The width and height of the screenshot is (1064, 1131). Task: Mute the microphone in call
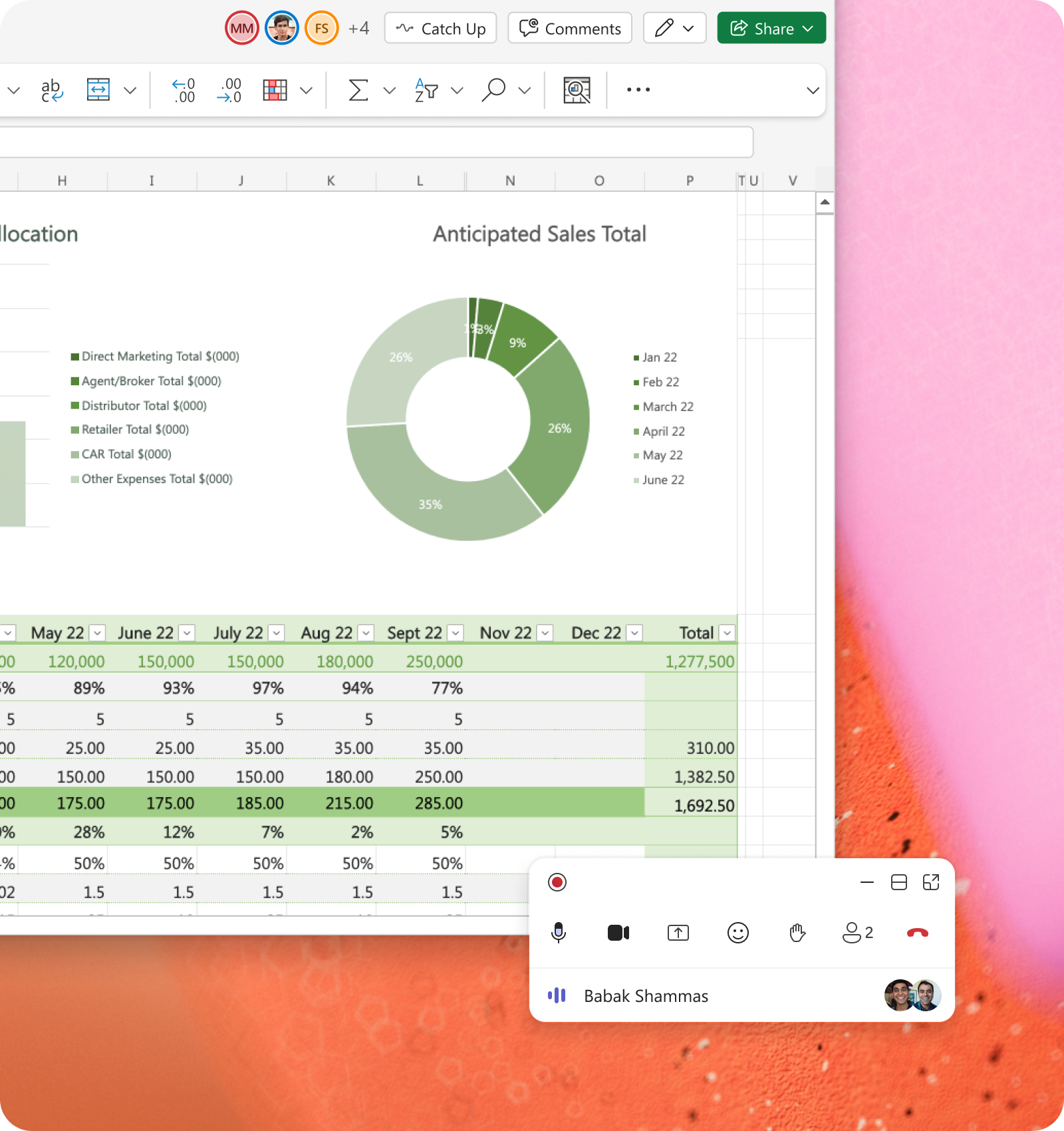[559, 933]
